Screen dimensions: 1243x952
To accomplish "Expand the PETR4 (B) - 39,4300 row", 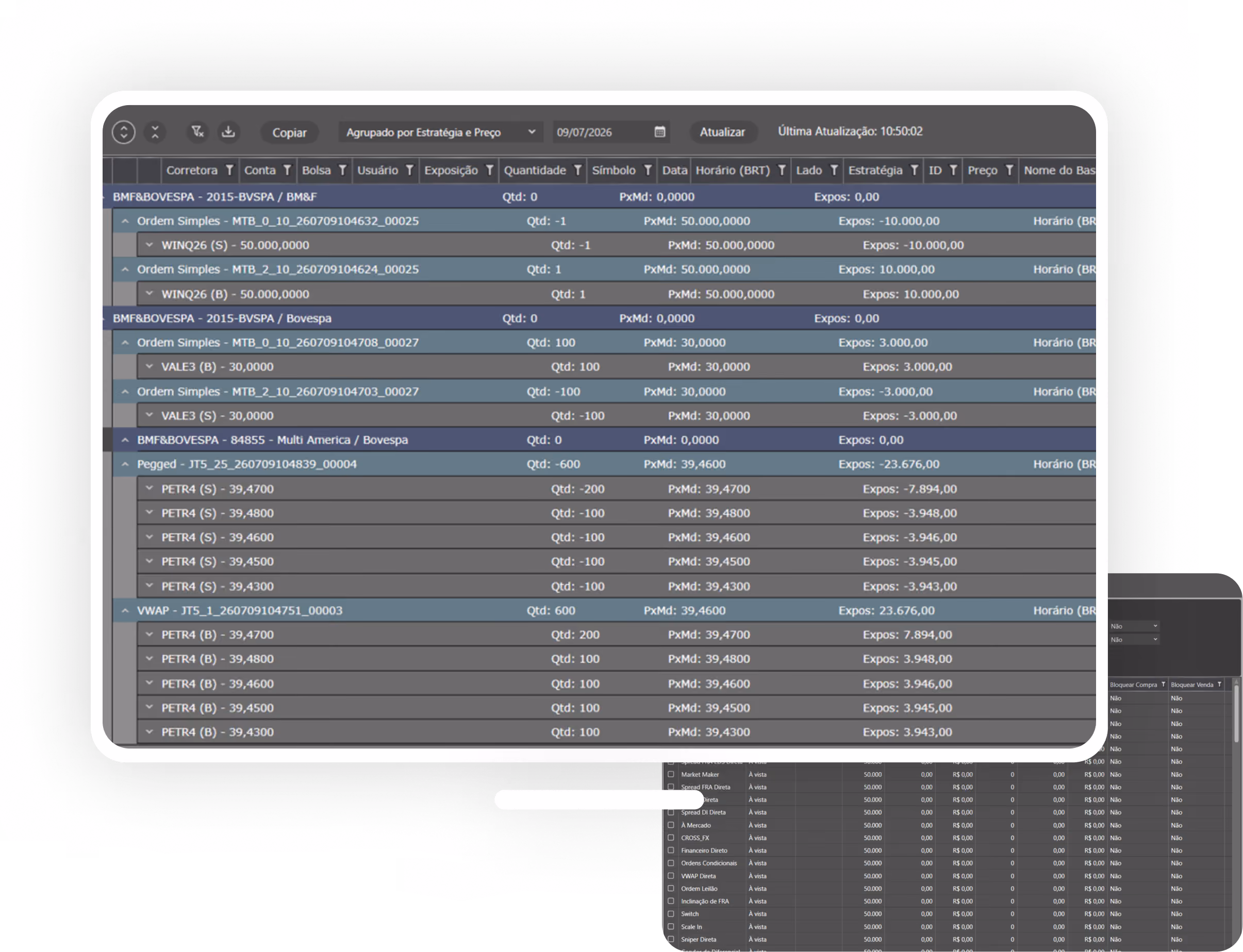I will pos(149,731).
